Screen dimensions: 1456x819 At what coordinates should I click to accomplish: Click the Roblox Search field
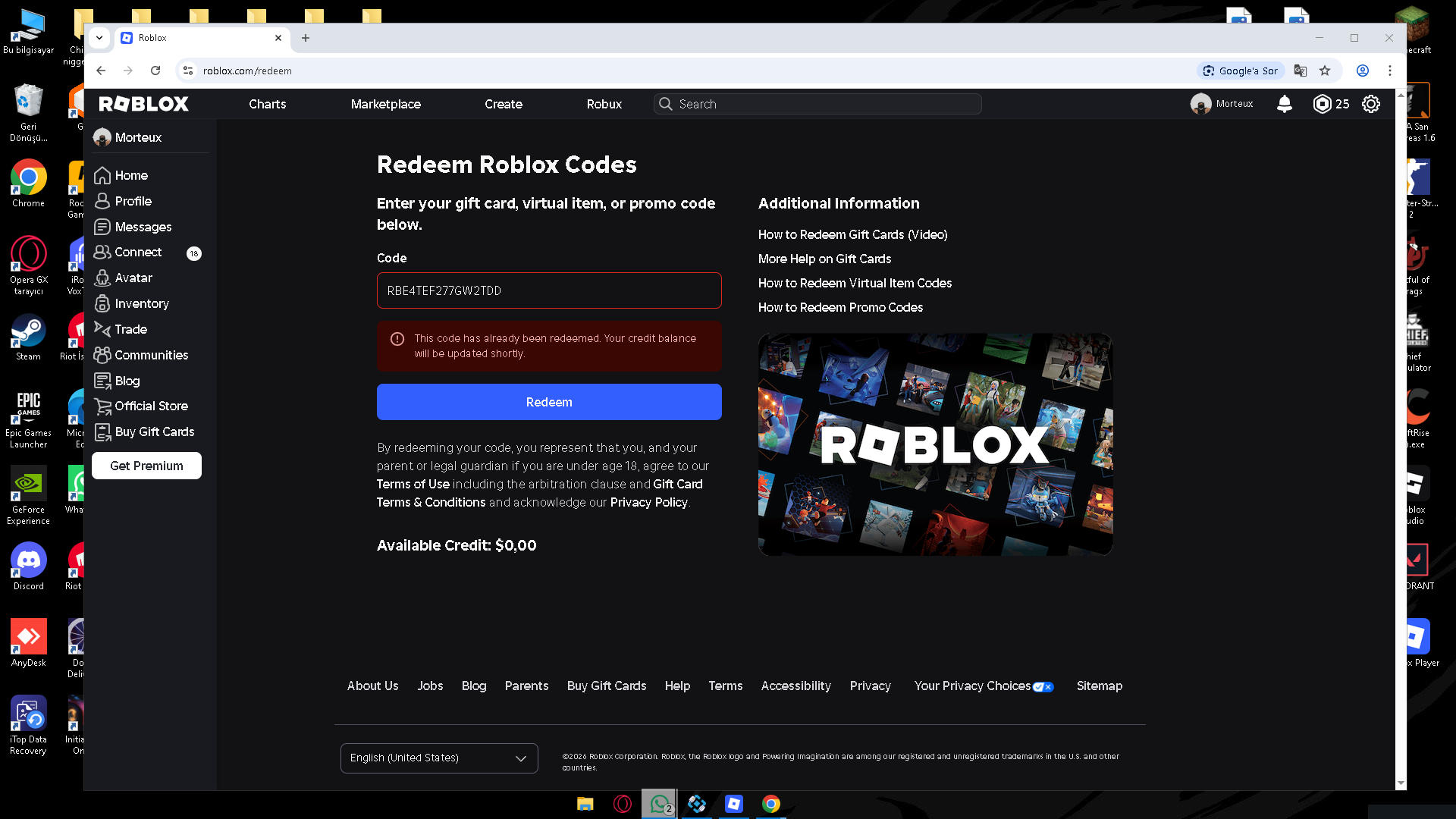[817, 104]
